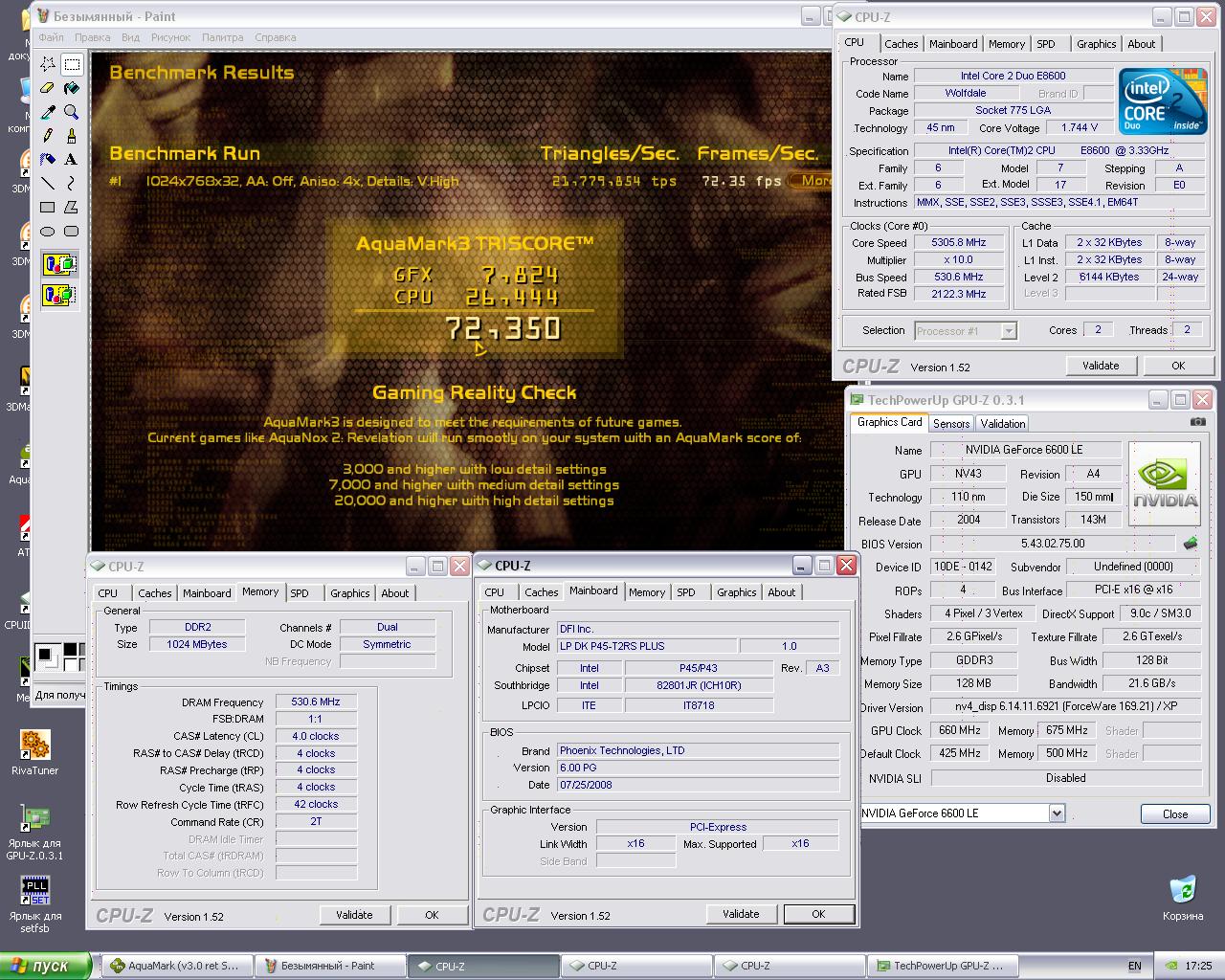
Task: Select the Free-Form Select tool in Paint
Action: pyautogui.click(x=48, y=64)
